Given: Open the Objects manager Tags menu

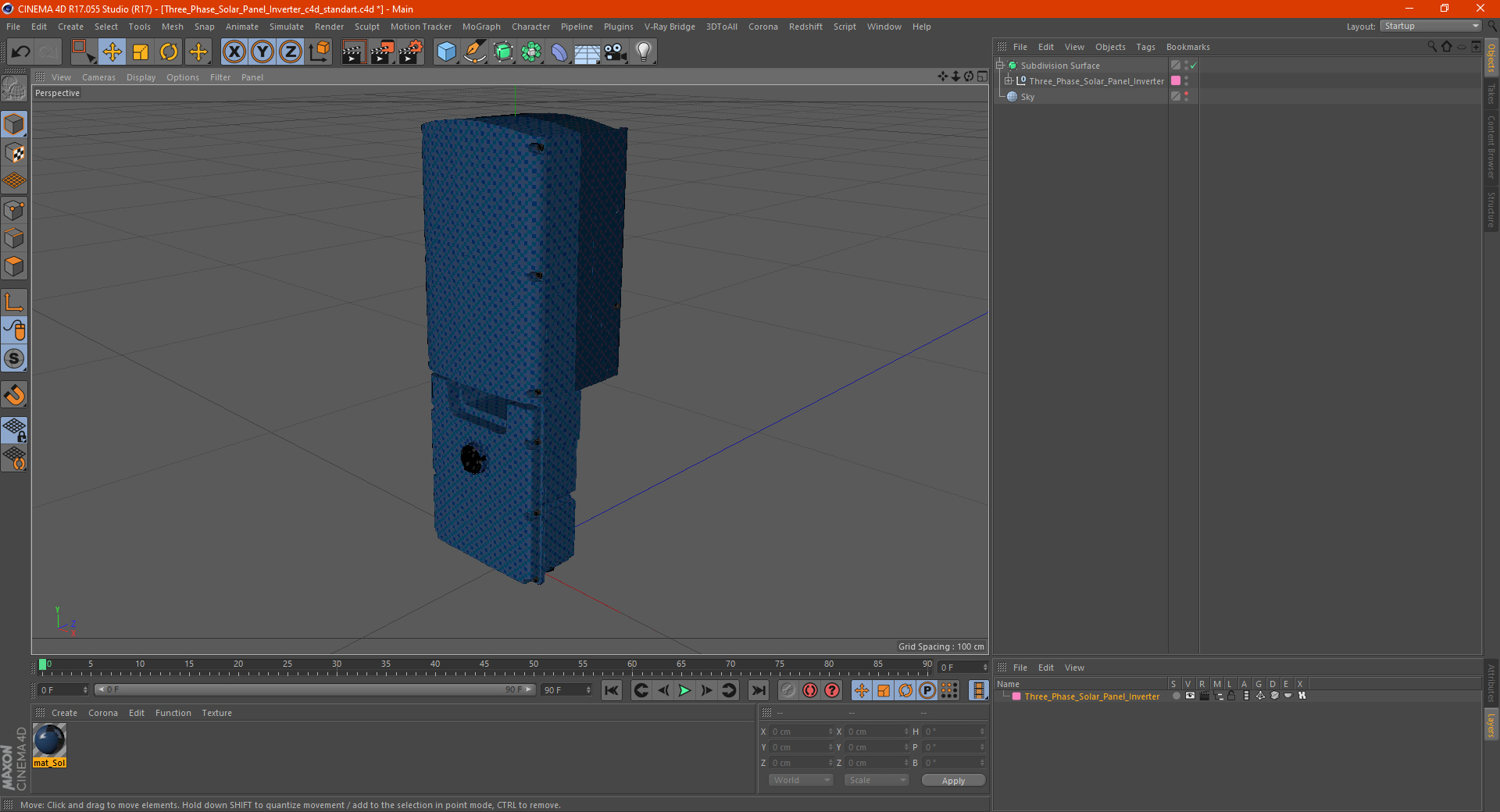Looking at the screenshot, I should (1145, 47).
